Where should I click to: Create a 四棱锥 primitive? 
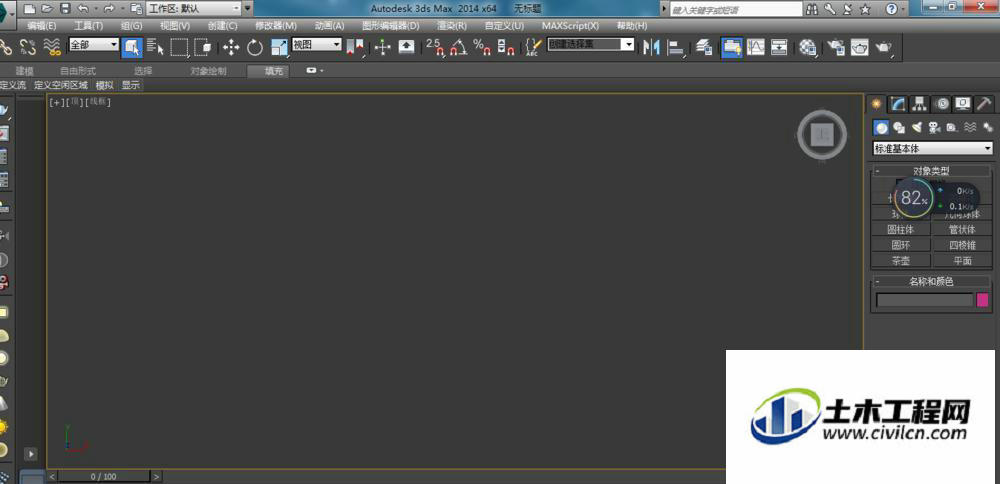tap(962, 245)
